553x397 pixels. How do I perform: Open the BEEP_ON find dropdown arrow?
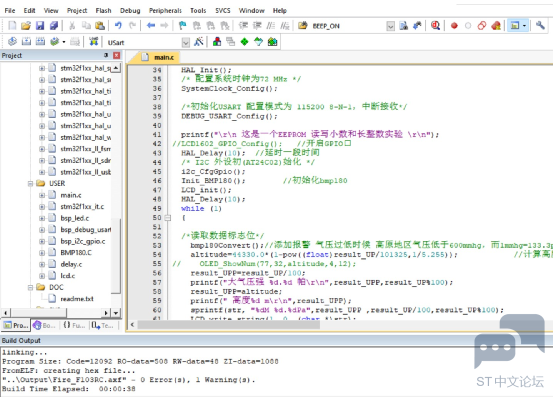point(390,26)
